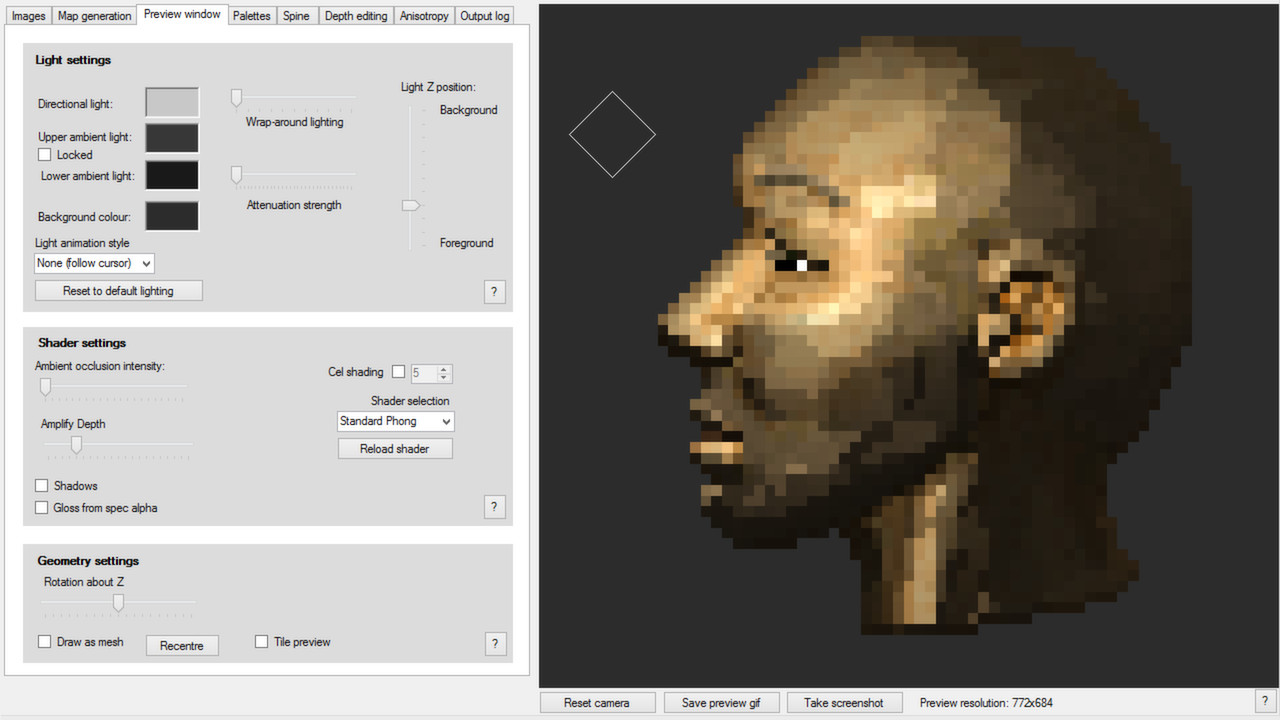Switch to the Output log tab
The width and height of the screenshot is (1280, 720).
(x=484, y=15)
